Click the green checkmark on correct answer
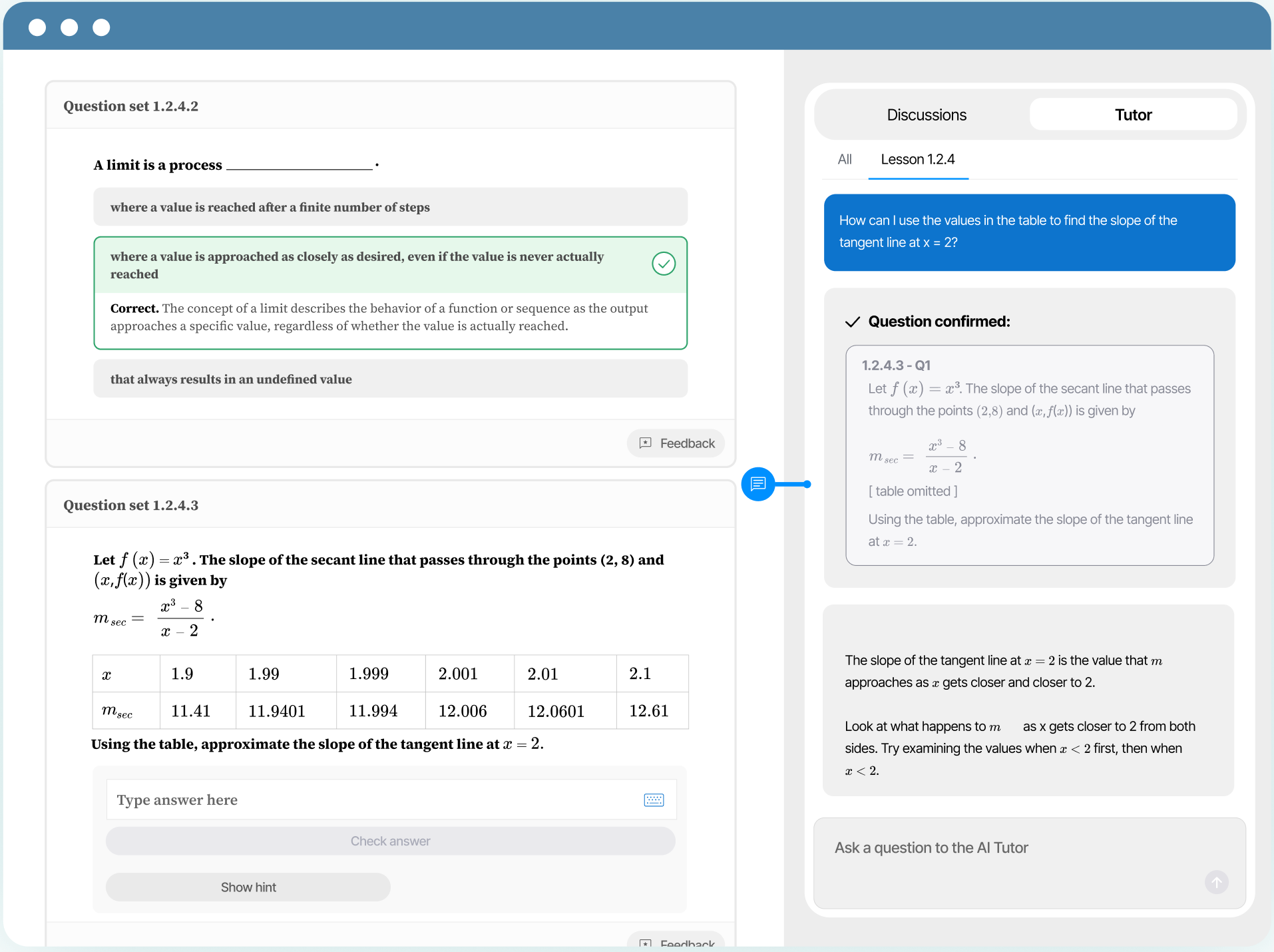Image resolution: width=1274 pixels, height=952 pixels. coord(663,264)
